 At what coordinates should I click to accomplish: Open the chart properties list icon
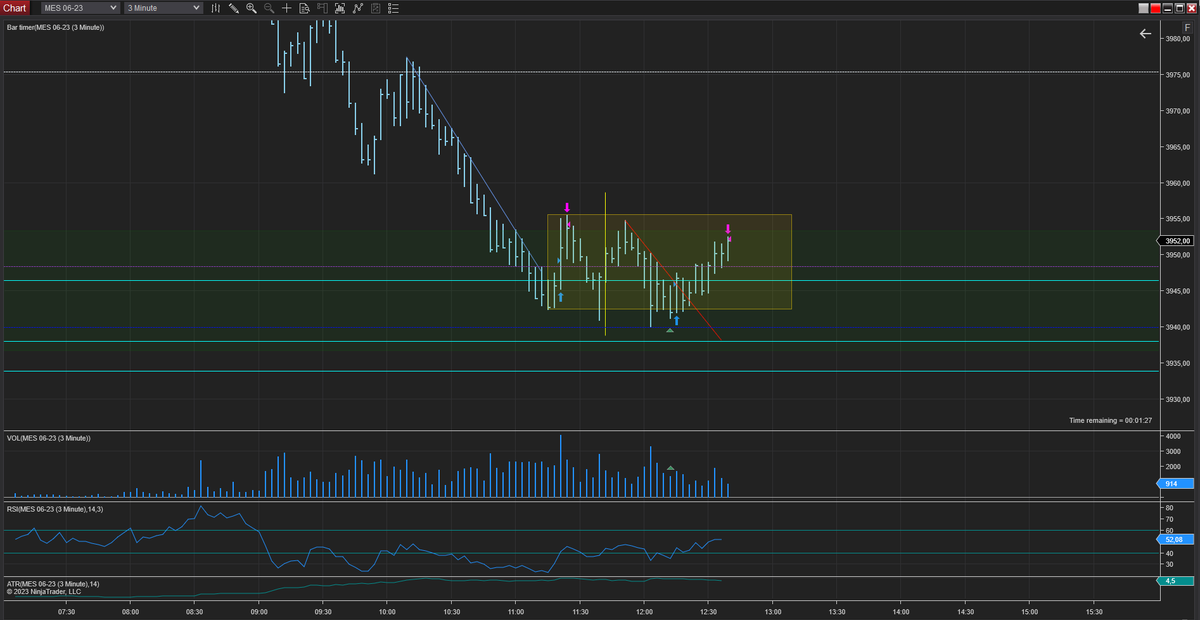[x=393, y=8]
